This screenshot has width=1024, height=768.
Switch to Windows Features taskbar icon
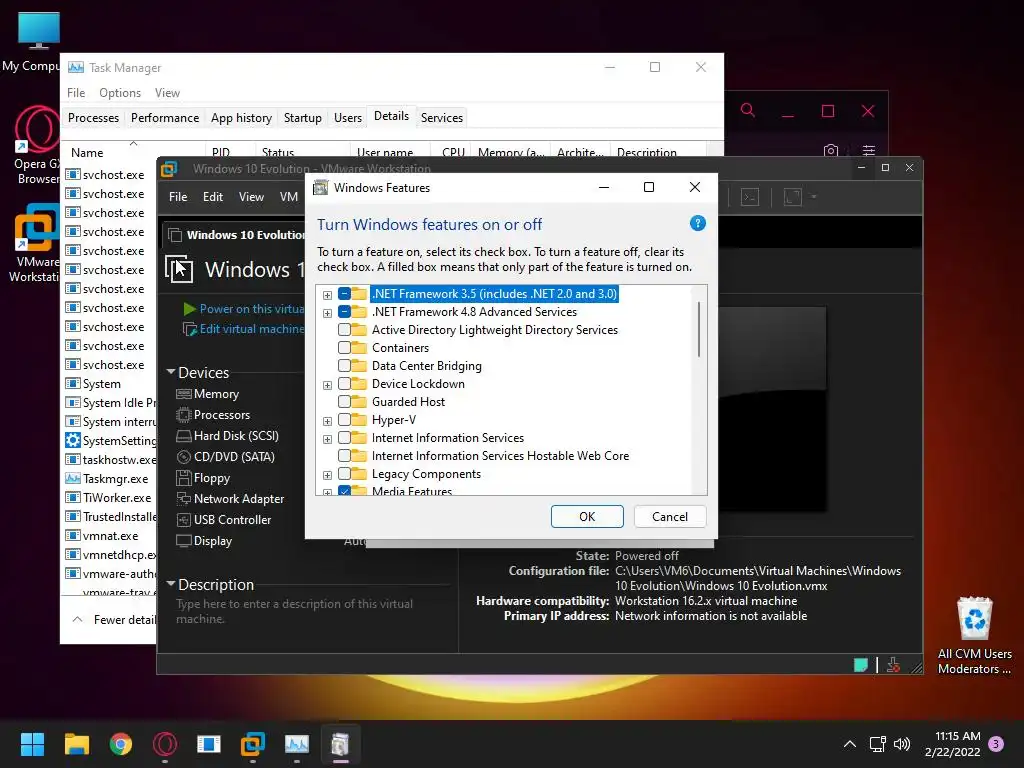[x=340, y=744]
